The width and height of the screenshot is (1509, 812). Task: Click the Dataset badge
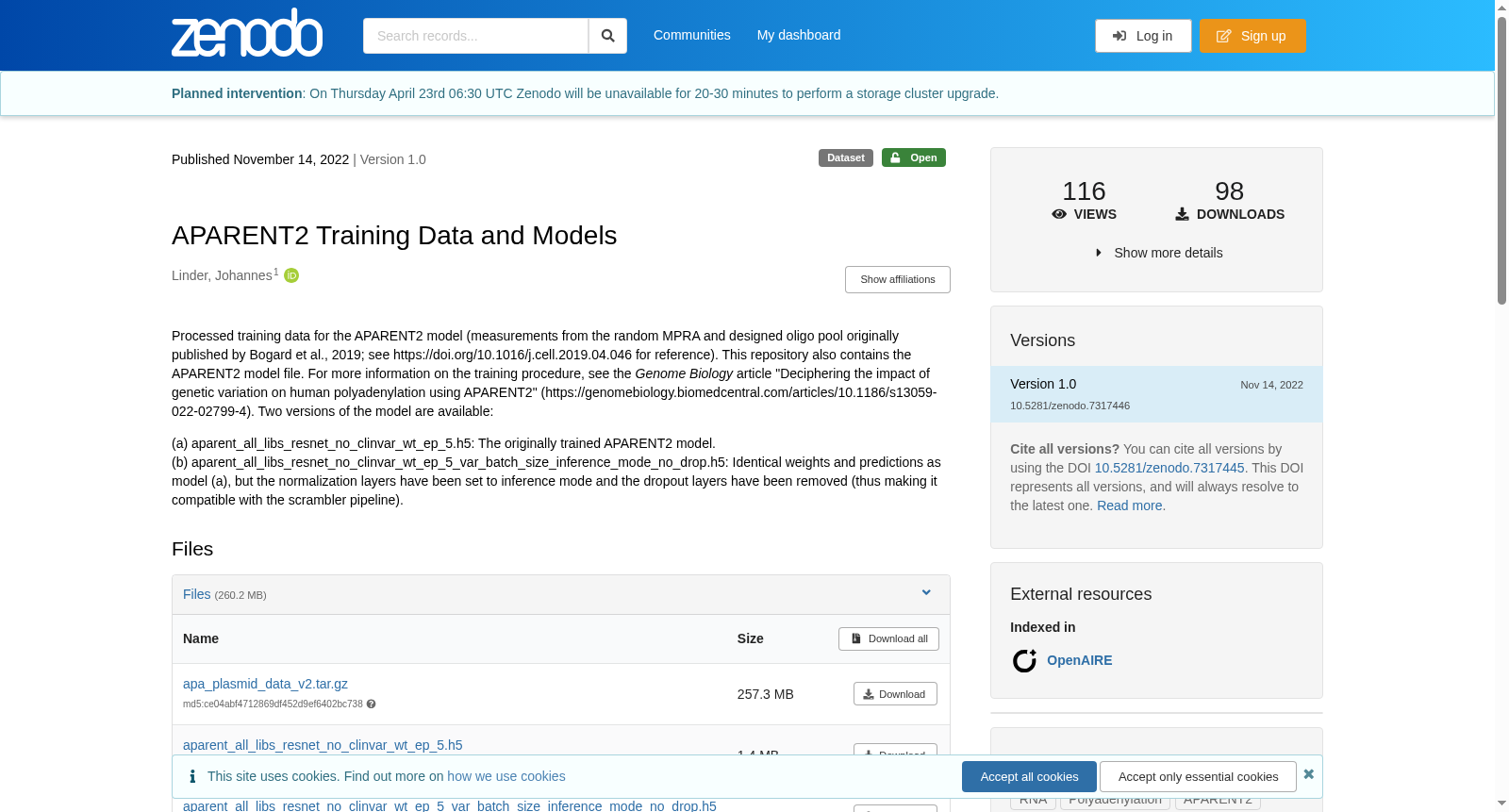coord(846,157)
